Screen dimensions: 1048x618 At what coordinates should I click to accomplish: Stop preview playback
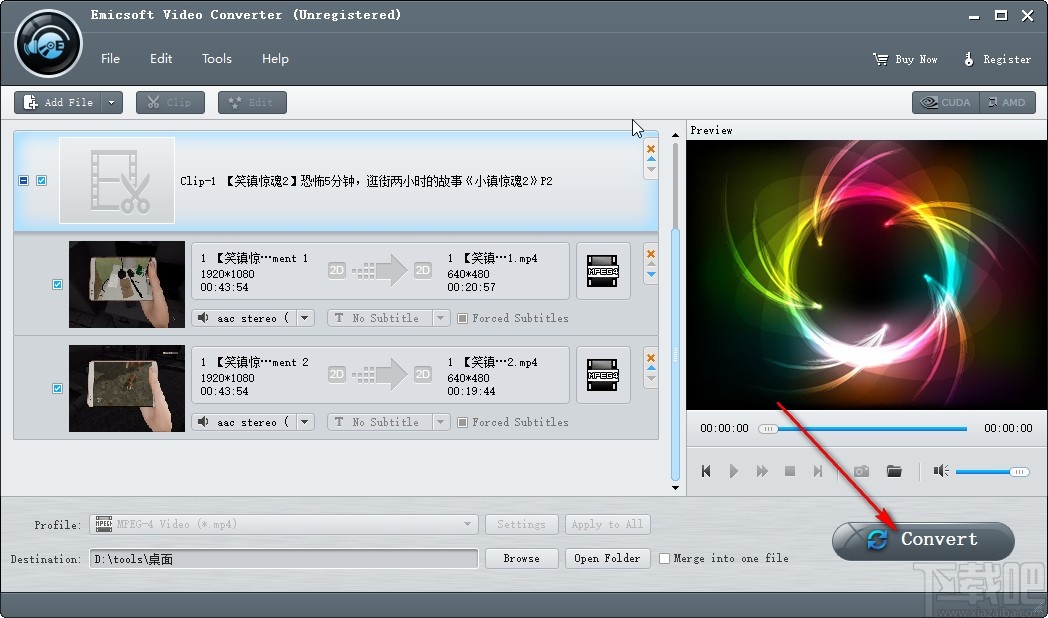(790, 471)
